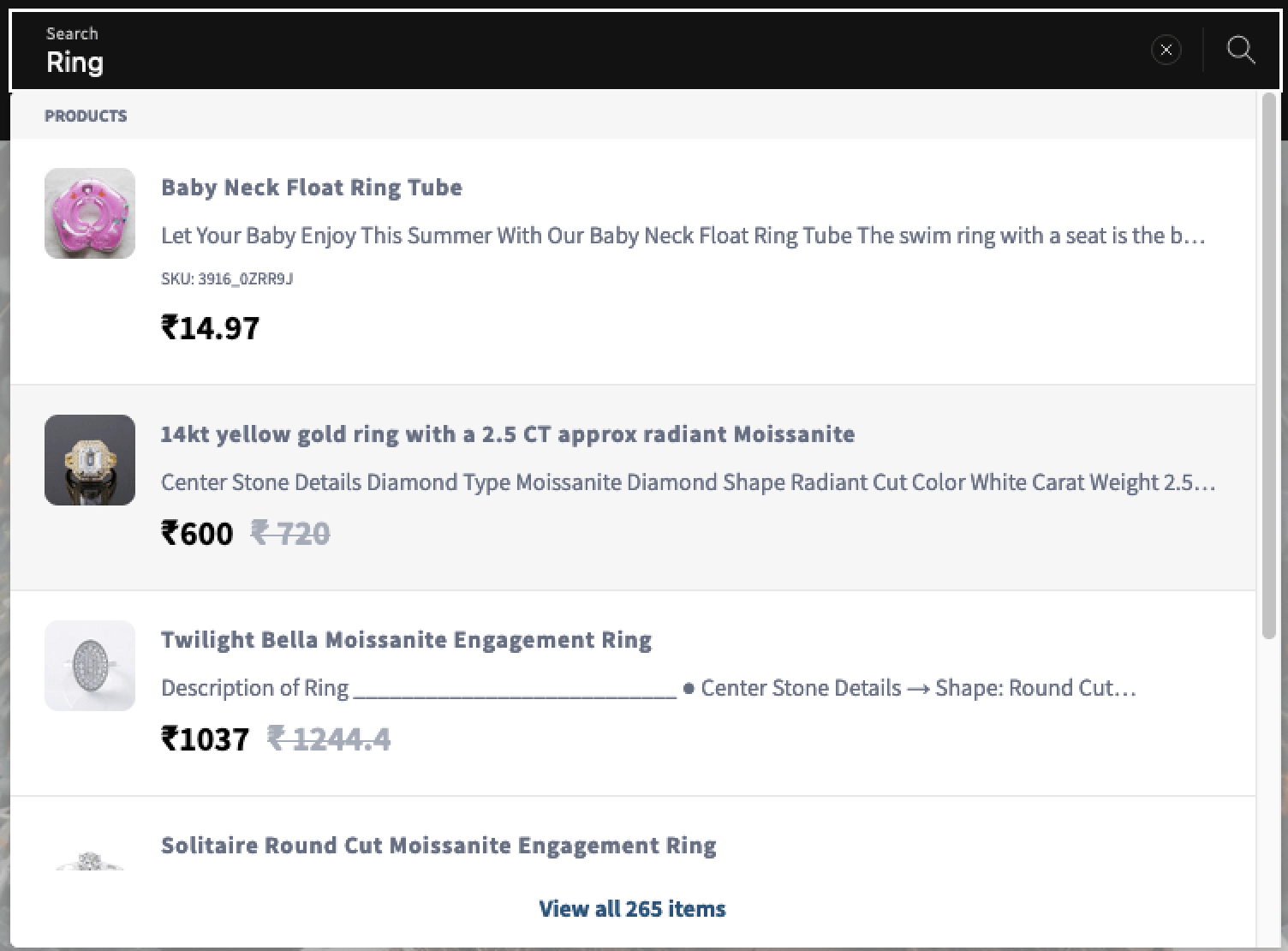Click the SKU 3916_0ZRR9J label
This screenshot has height=951, width=1288.
(x=227, y=278)
